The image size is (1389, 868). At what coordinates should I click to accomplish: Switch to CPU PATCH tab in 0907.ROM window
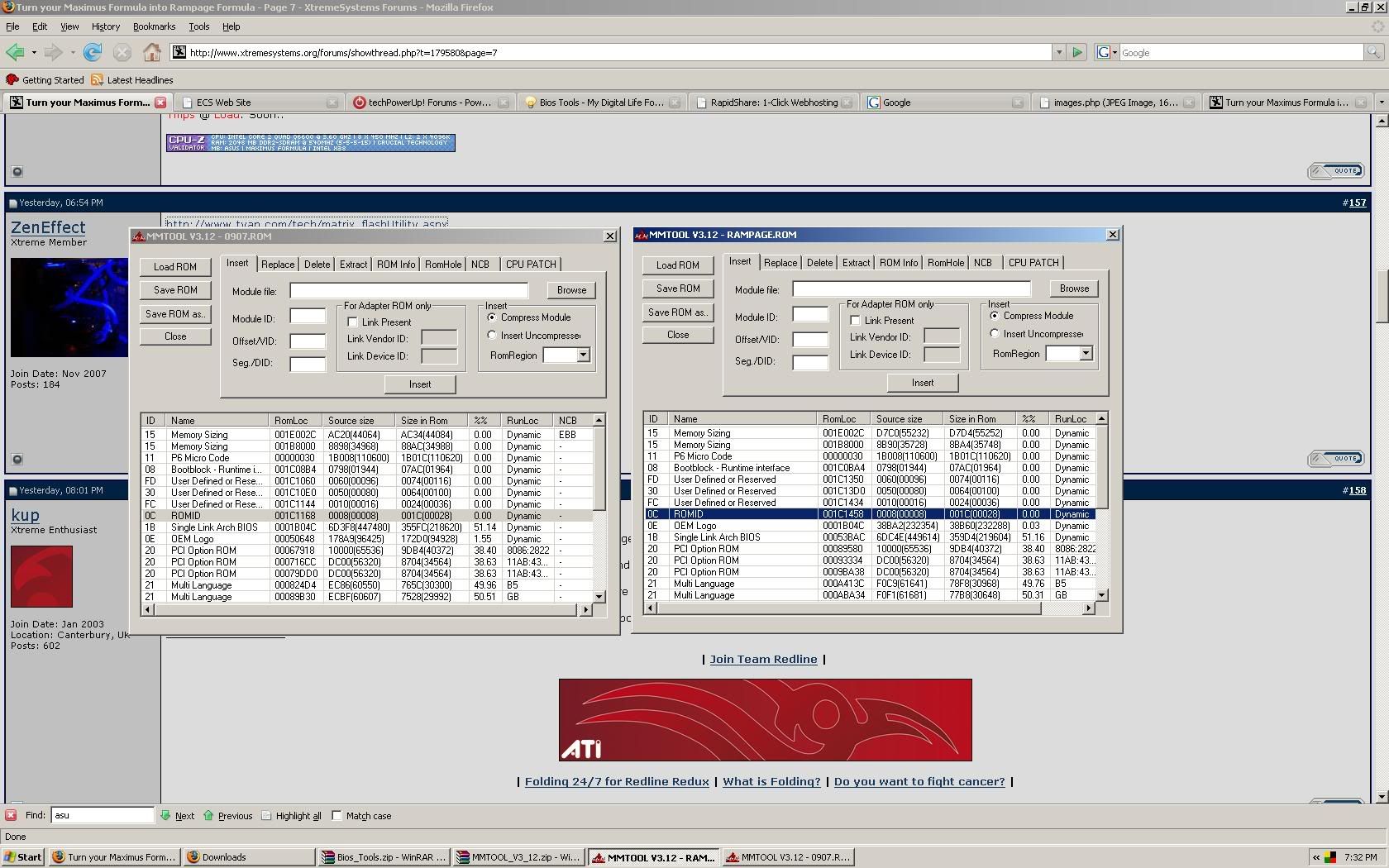(531, 265)
